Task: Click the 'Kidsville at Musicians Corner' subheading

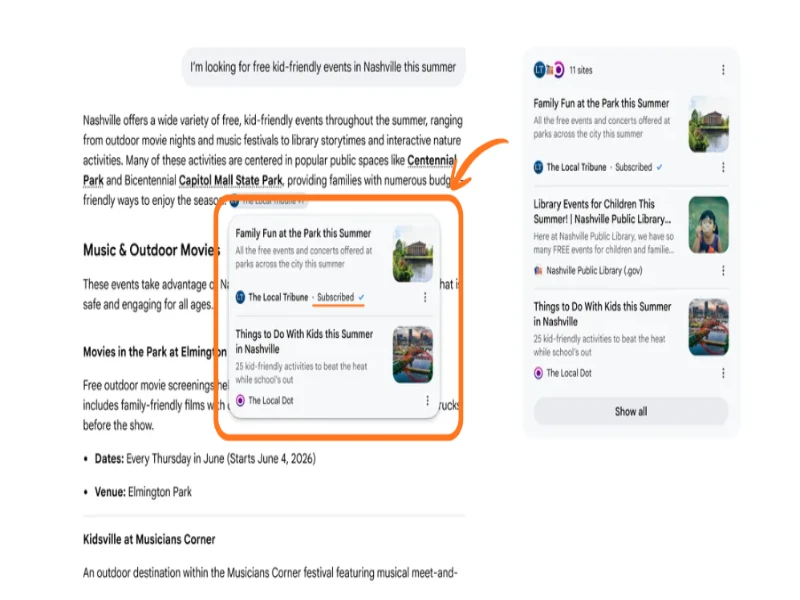Action: pos(149,539)
